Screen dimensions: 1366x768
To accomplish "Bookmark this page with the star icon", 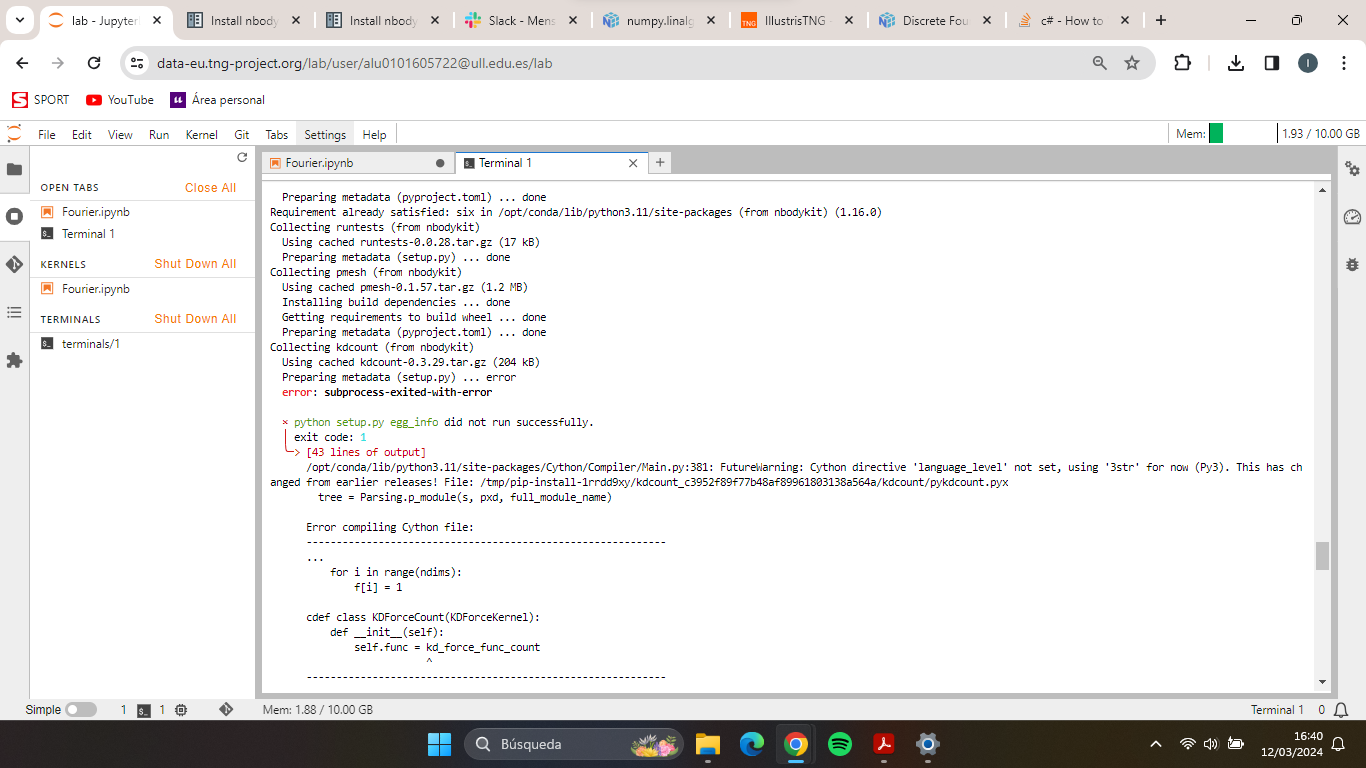I will (1132, 63).
